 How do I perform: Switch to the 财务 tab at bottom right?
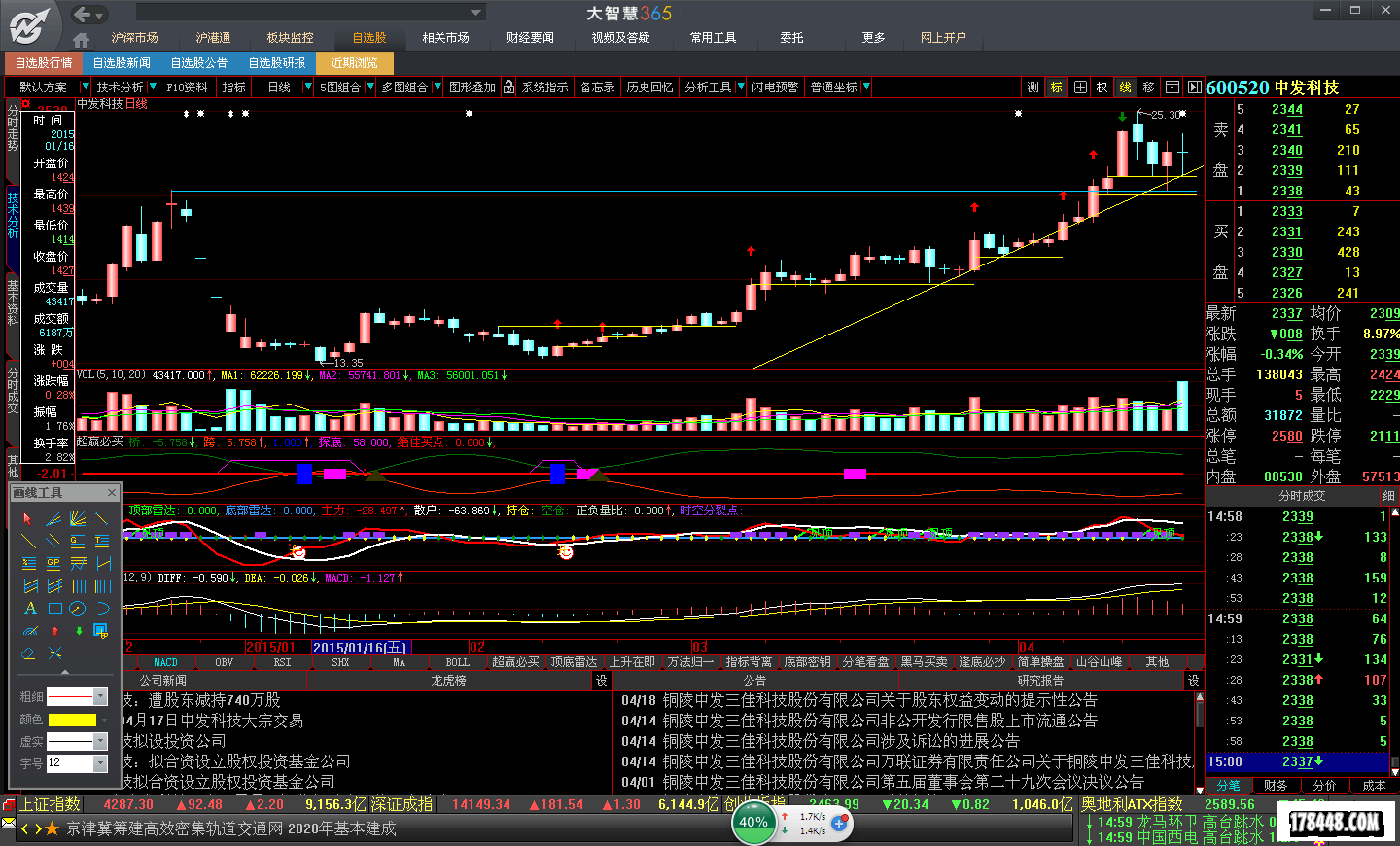(x=1276, y=786)
